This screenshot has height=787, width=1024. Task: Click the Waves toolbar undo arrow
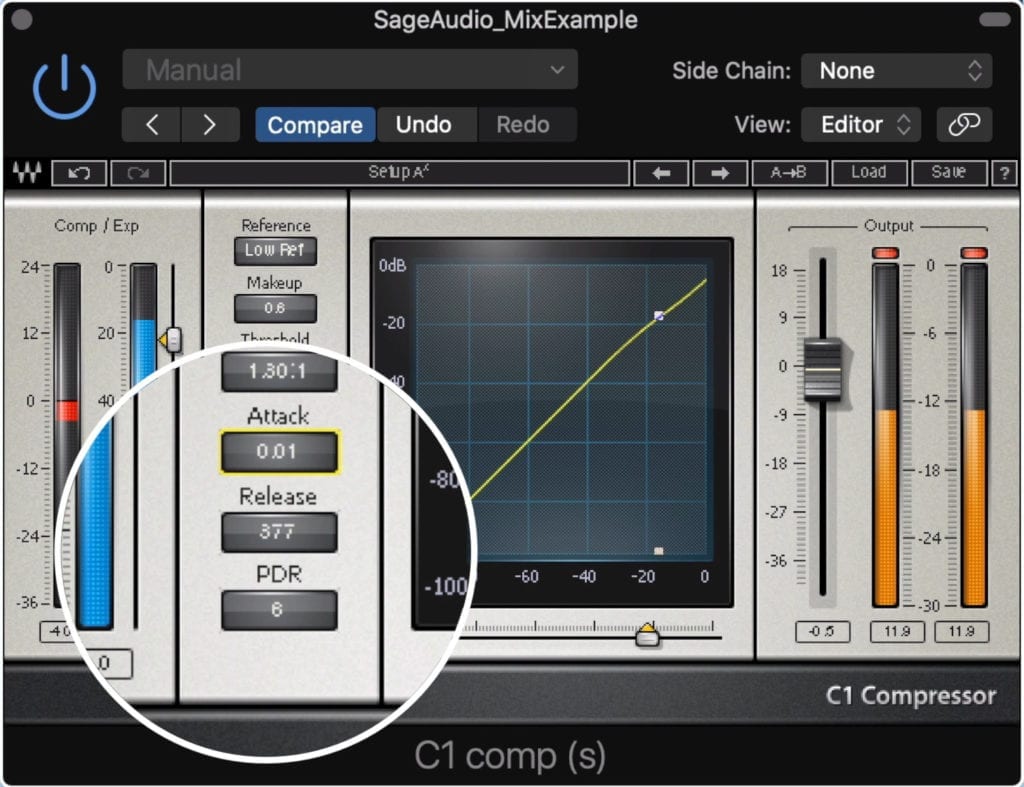(79, 173)
